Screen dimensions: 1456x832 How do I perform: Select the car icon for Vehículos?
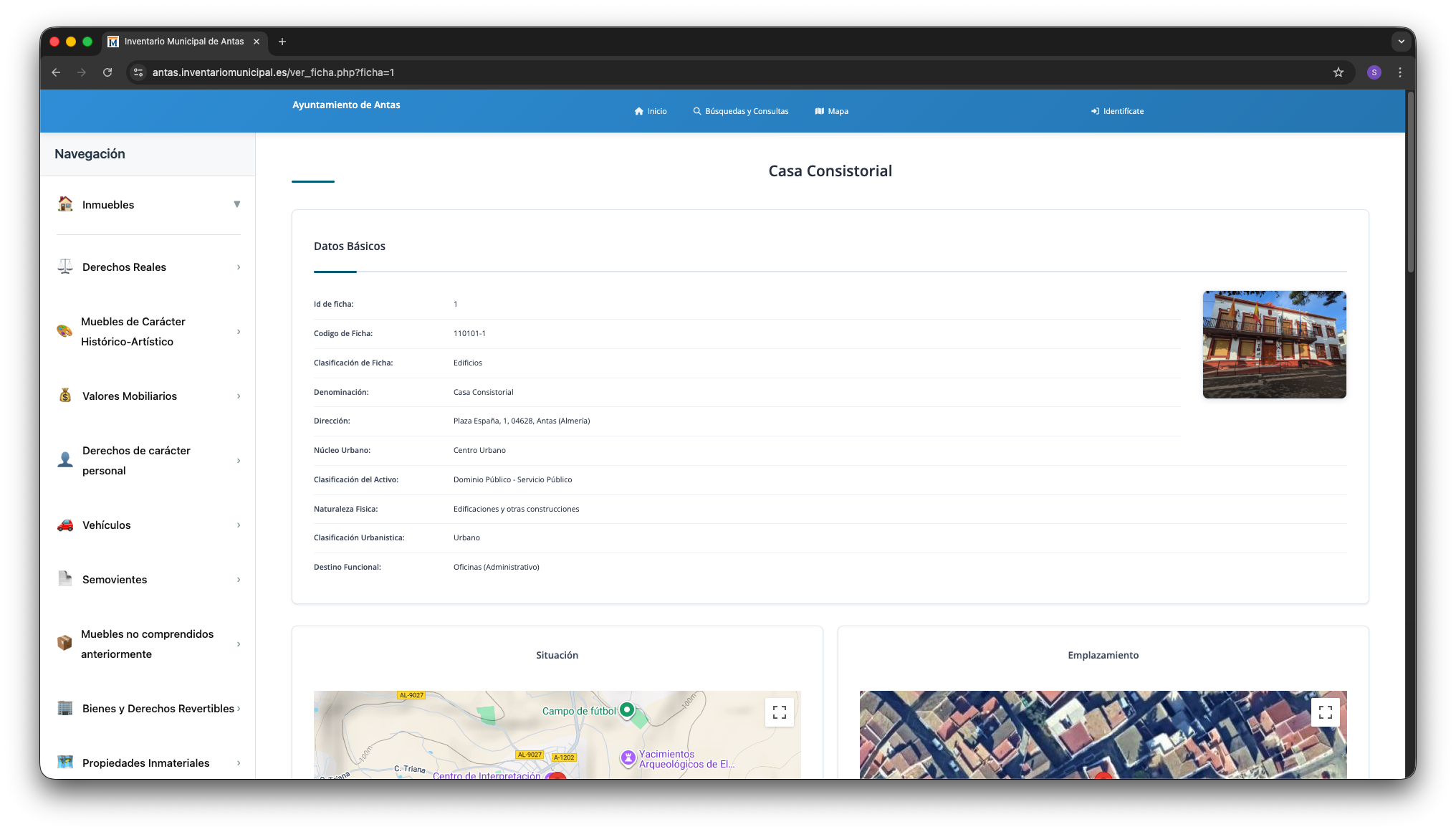[65, 525]
